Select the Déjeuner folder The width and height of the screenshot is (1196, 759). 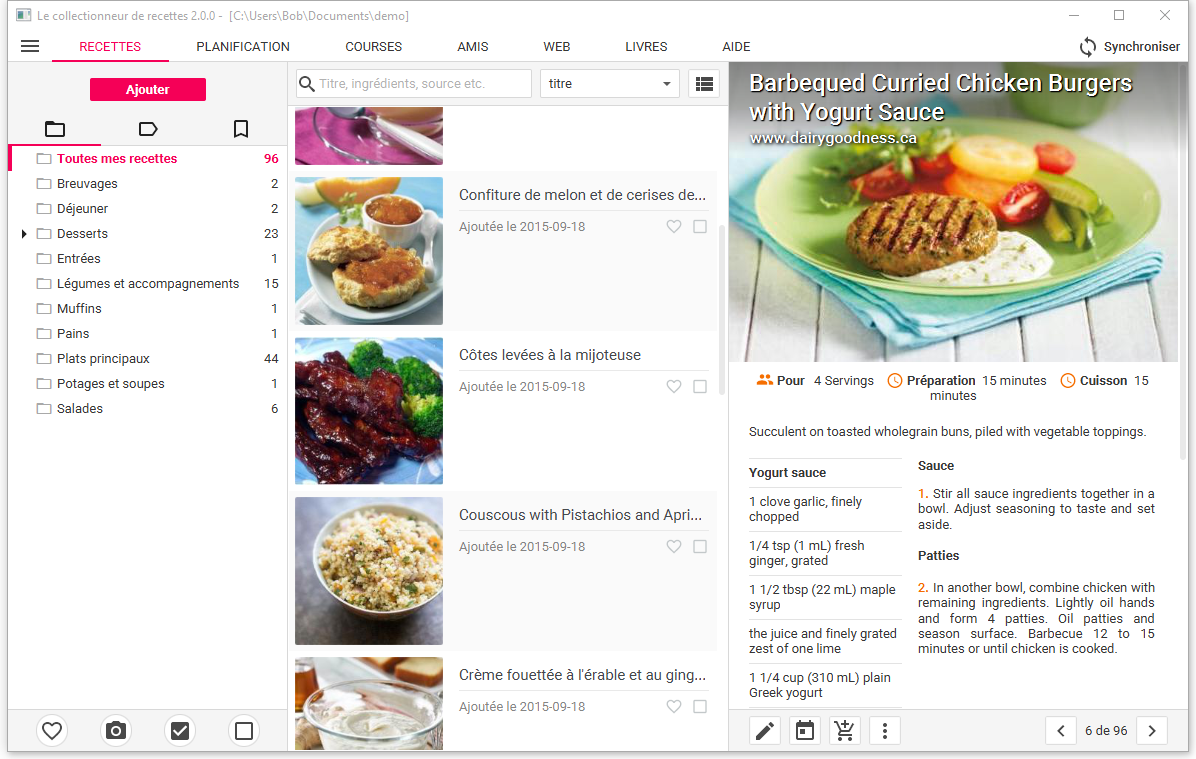tap(146, 209)
